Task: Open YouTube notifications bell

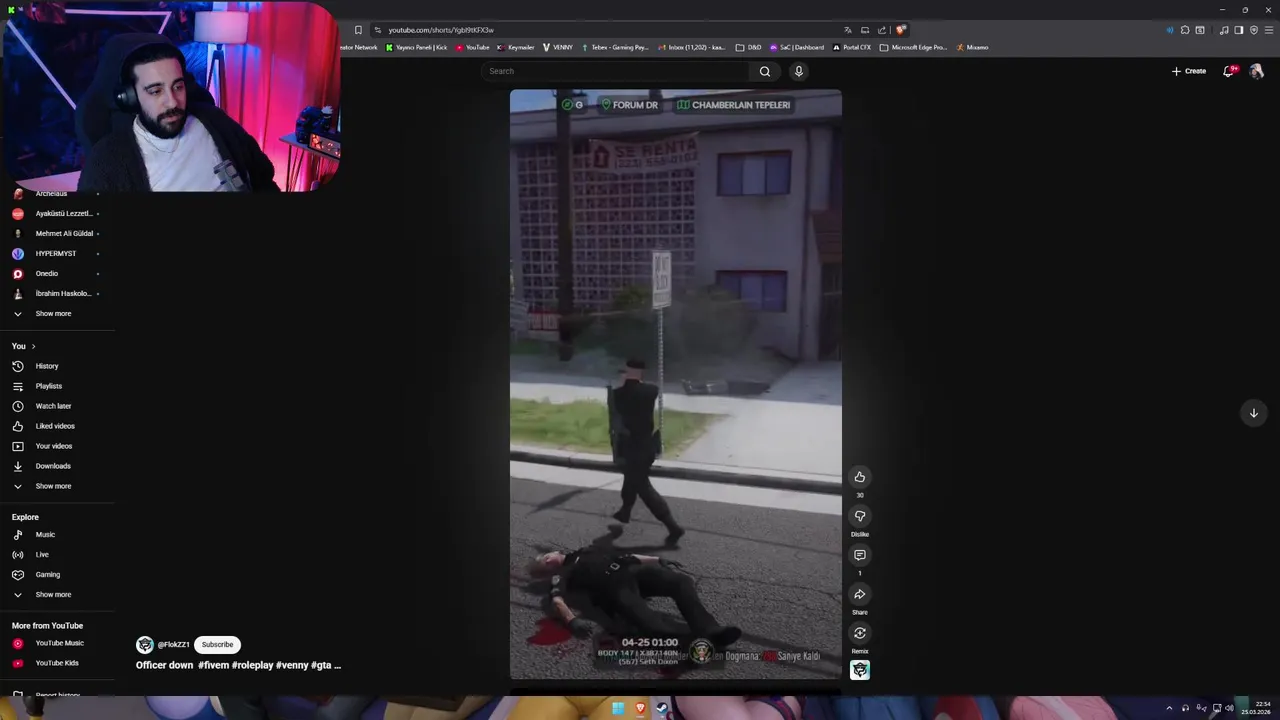Action: [x=1229, y=71]
